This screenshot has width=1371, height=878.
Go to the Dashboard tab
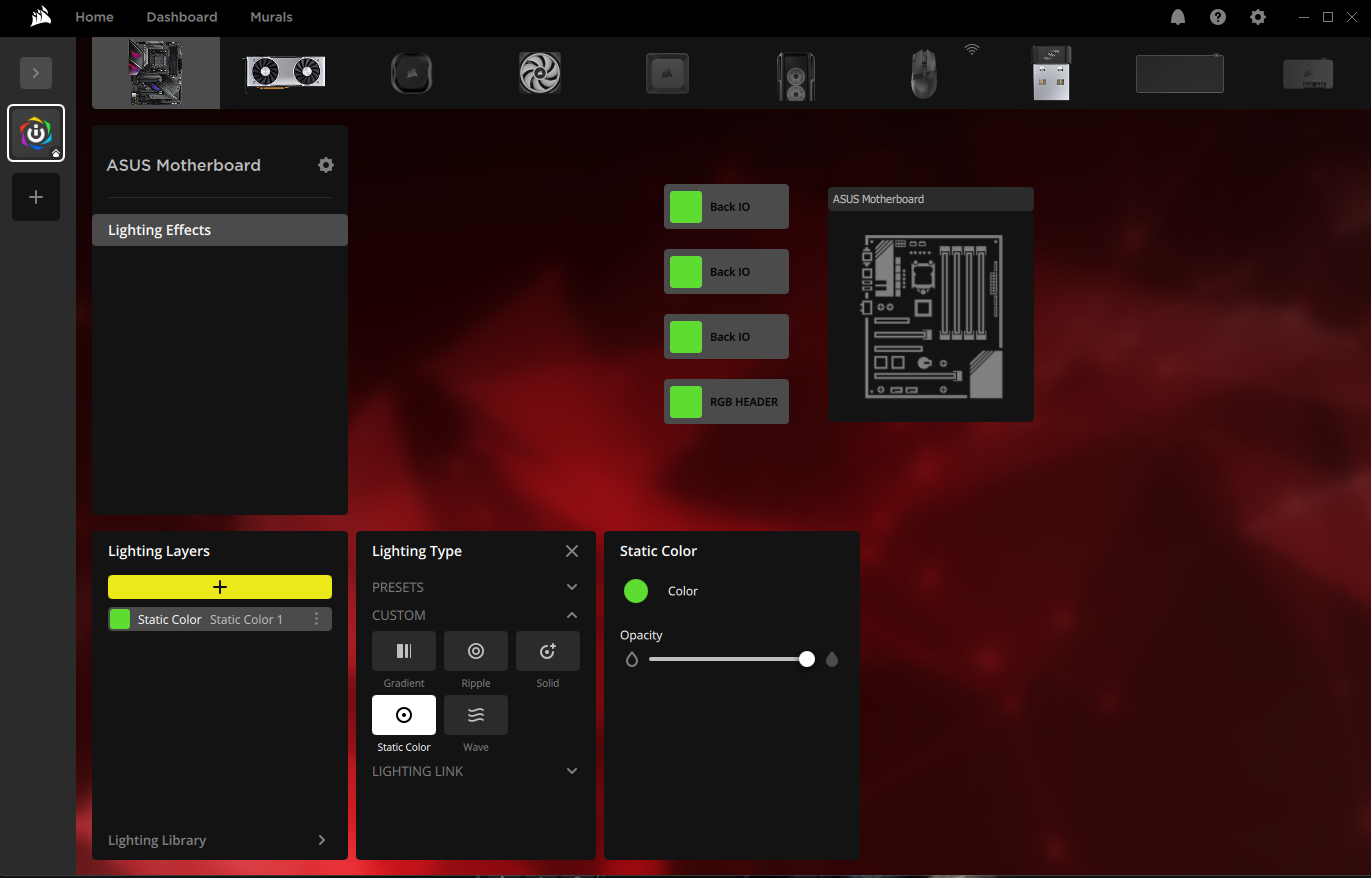pyautogui.click(x=181, y=17)
